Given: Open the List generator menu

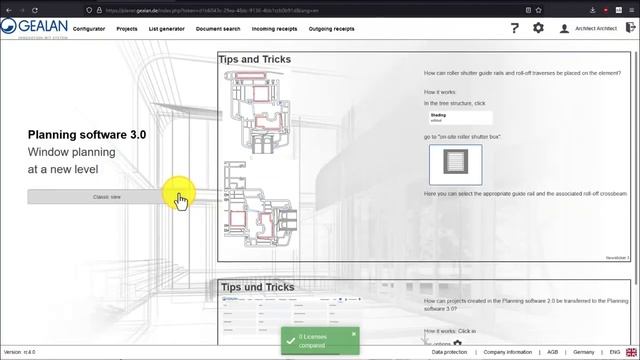Looking at the screenshot, I should pos(167,29).
